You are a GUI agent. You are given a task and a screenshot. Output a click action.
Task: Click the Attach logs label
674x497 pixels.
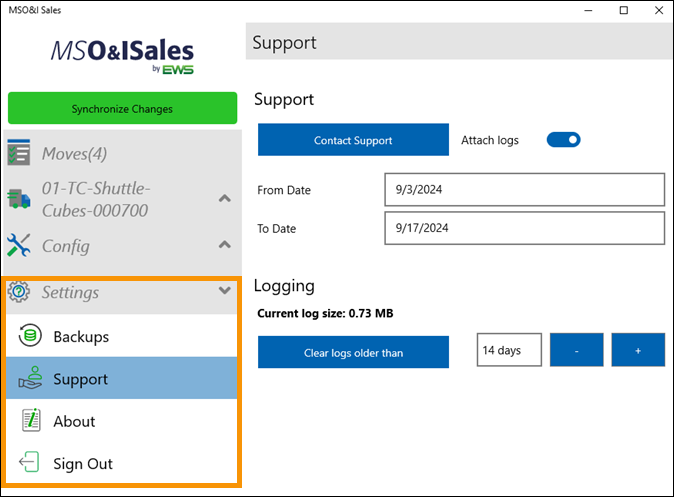[x=490, y=140]
